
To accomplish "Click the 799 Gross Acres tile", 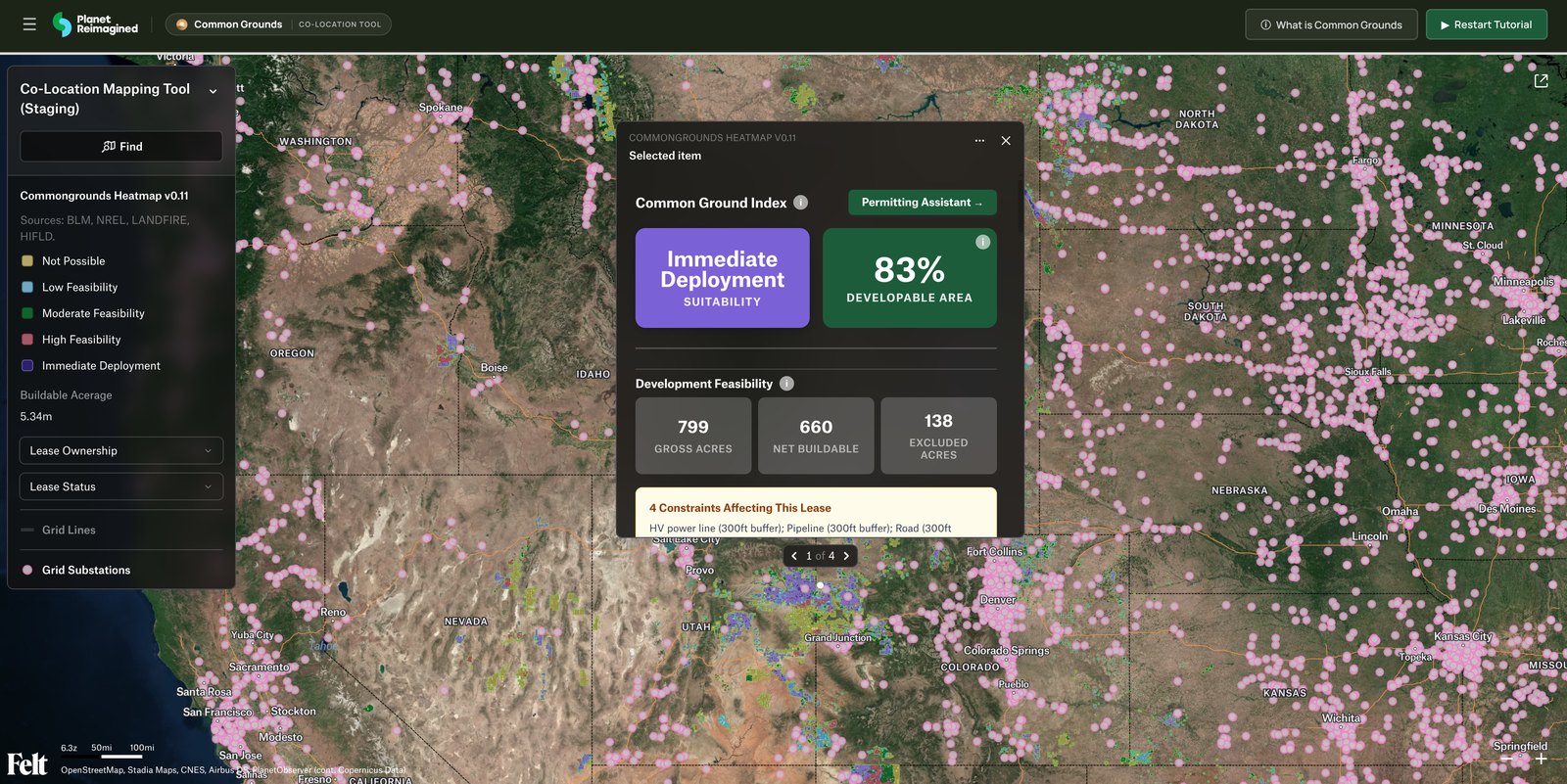I will click(693, 436).
